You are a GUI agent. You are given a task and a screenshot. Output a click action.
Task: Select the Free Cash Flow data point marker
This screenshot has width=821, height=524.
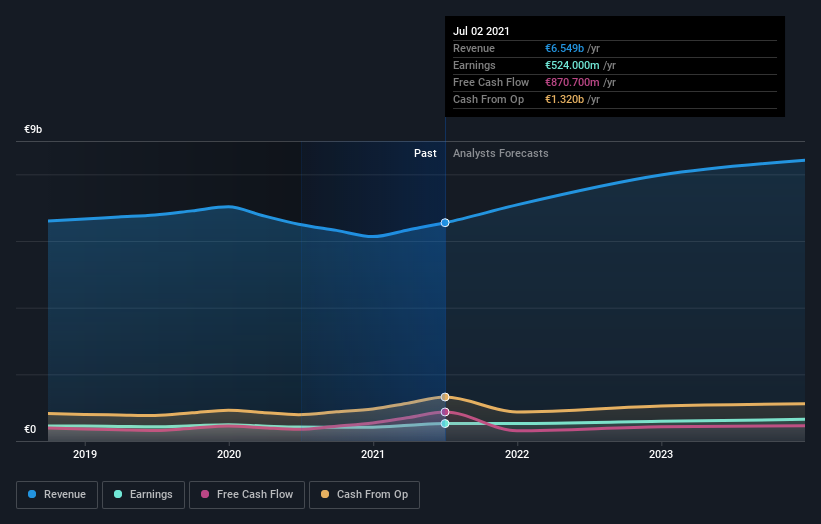445,412
